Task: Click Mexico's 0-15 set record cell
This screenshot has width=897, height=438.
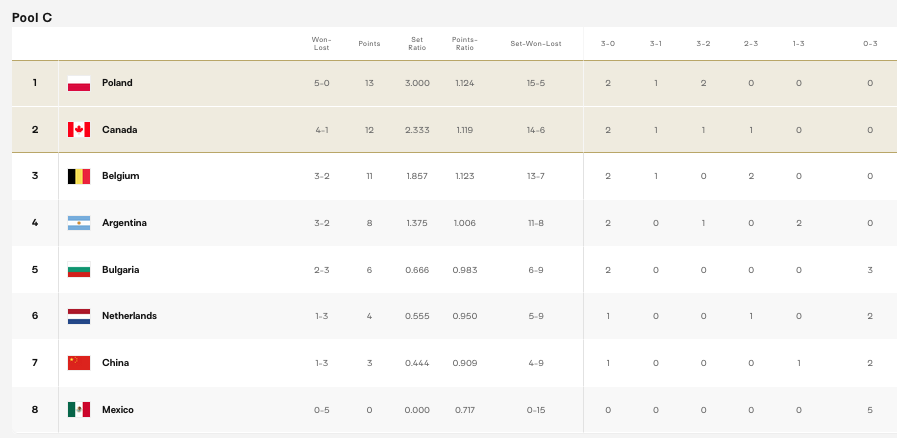Action: (535, 410)
